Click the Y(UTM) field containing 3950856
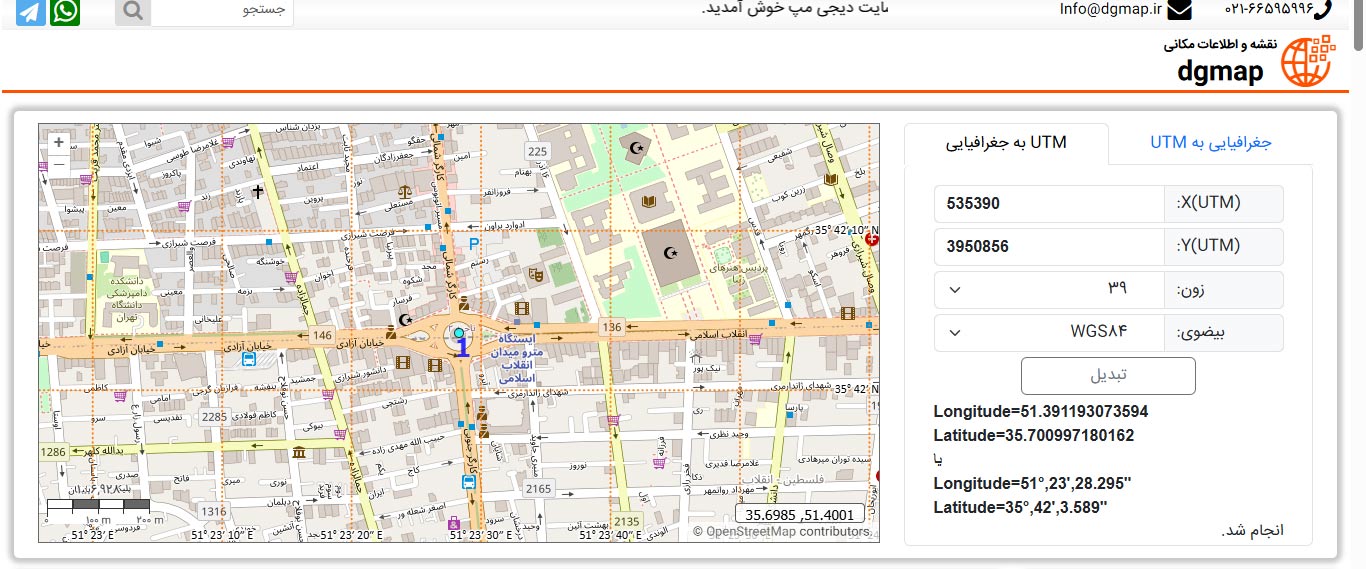The width and height of the screenshot is (1366, 569). [x=1050, y=247]
